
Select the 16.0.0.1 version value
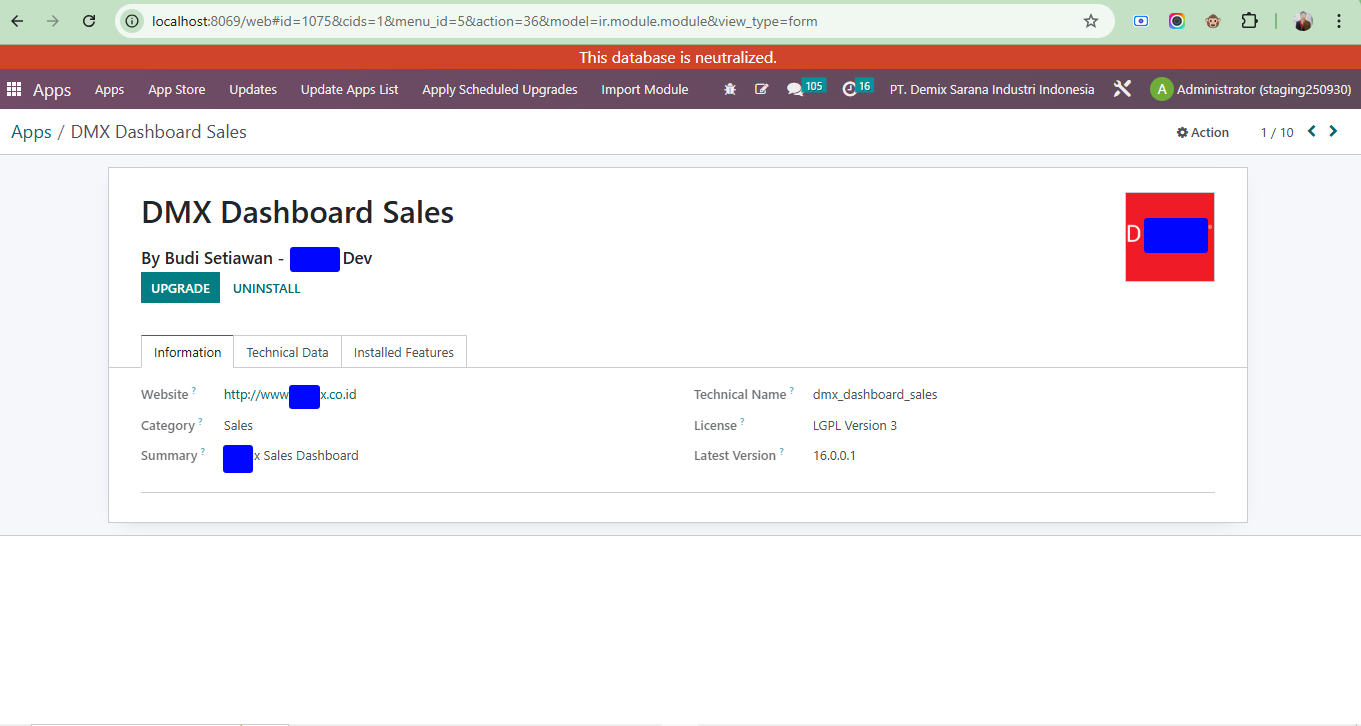[x=834, y=455]
